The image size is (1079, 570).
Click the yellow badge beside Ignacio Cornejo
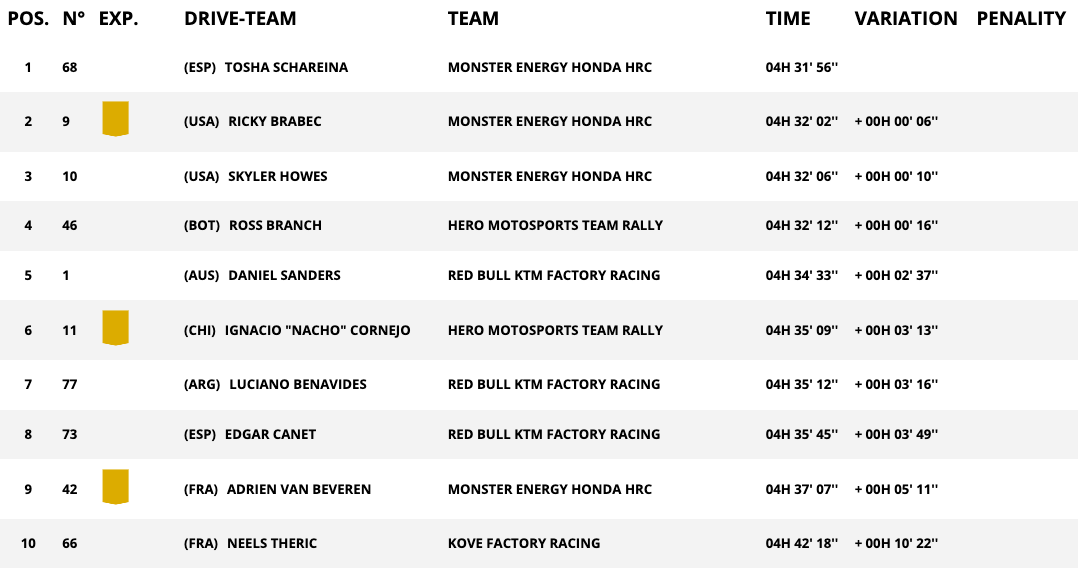pyautogui.click(x=116, y=328)
